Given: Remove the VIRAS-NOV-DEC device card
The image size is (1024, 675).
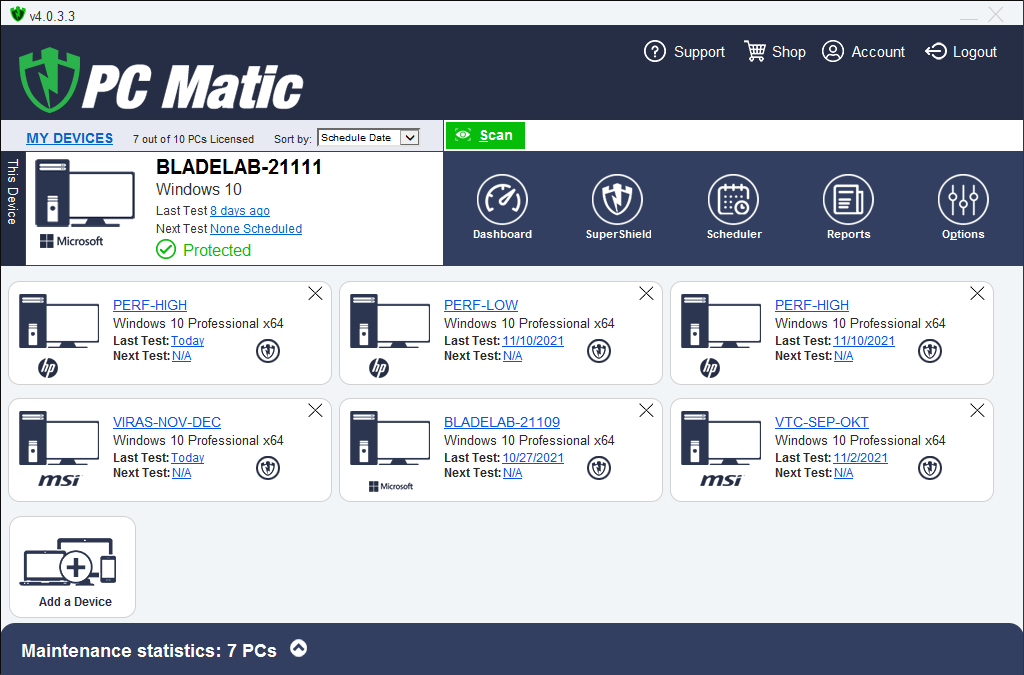Looking at the screenshot, I should point(315,410).
